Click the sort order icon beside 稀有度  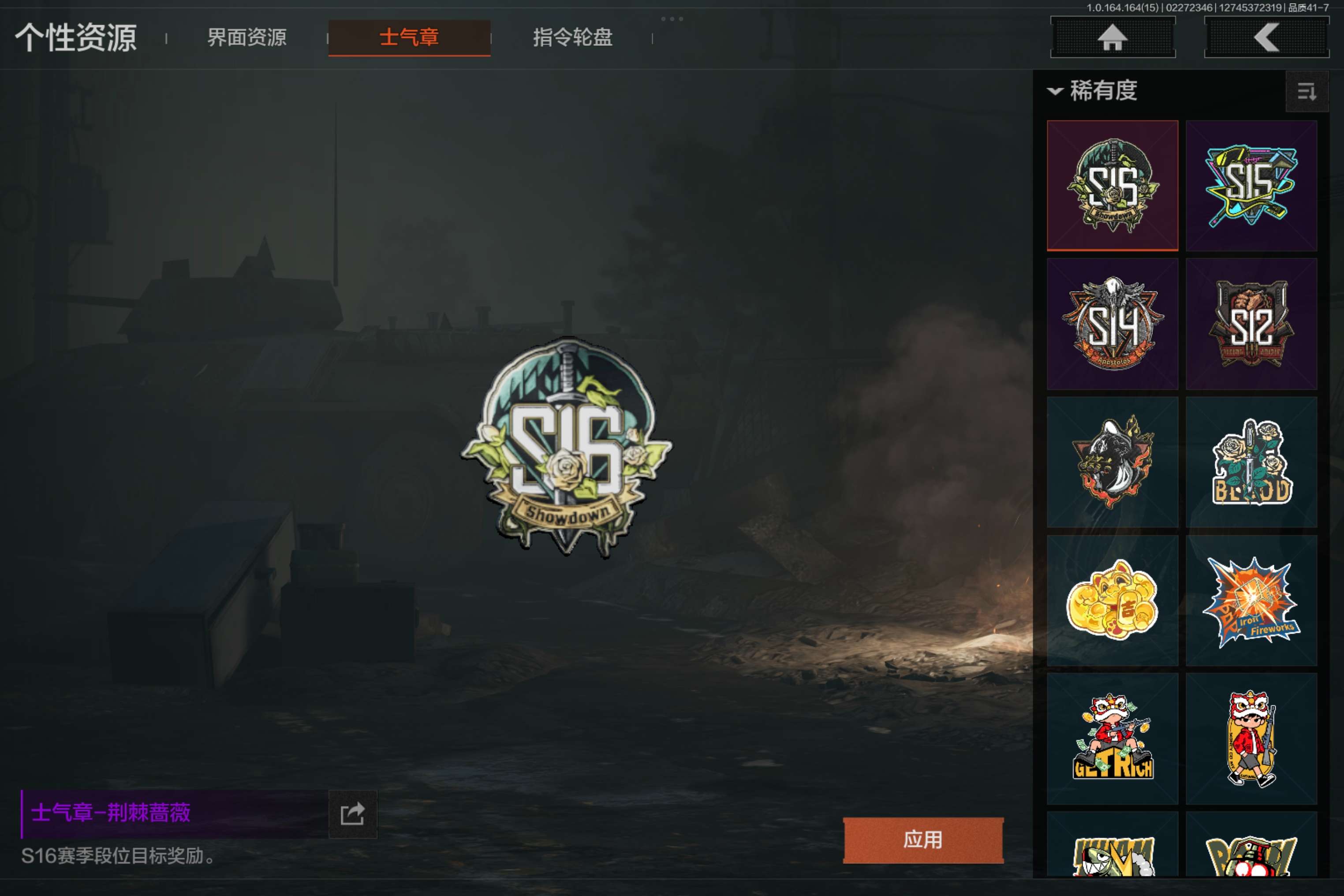tap(1306, 91)
